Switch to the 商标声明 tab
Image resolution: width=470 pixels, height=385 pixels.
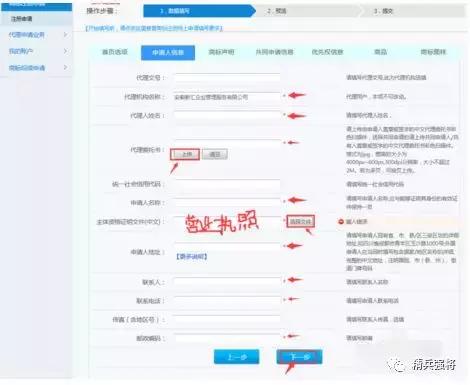point(221,52)
